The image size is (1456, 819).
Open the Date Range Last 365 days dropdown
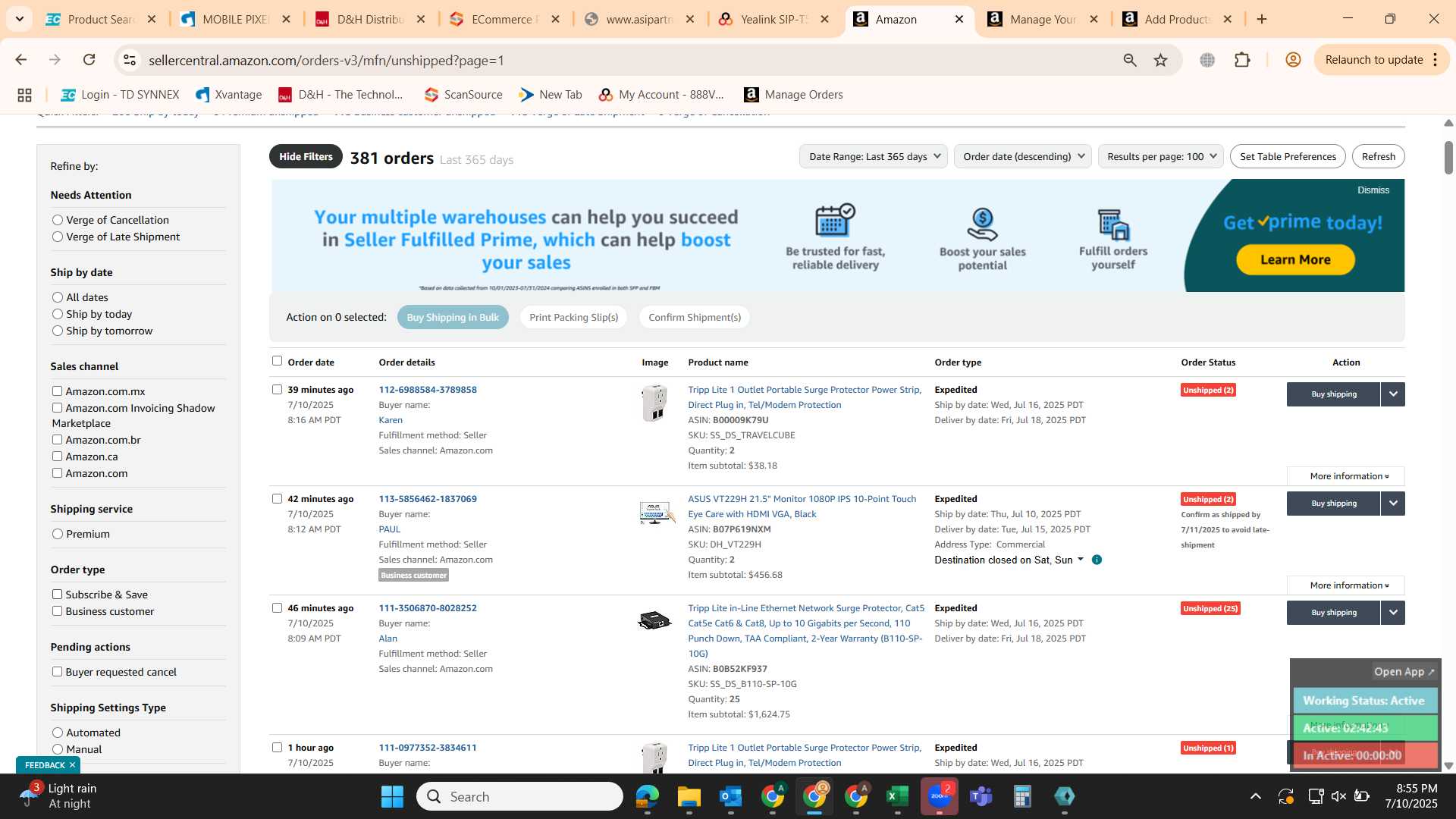[x=874, y=157]
